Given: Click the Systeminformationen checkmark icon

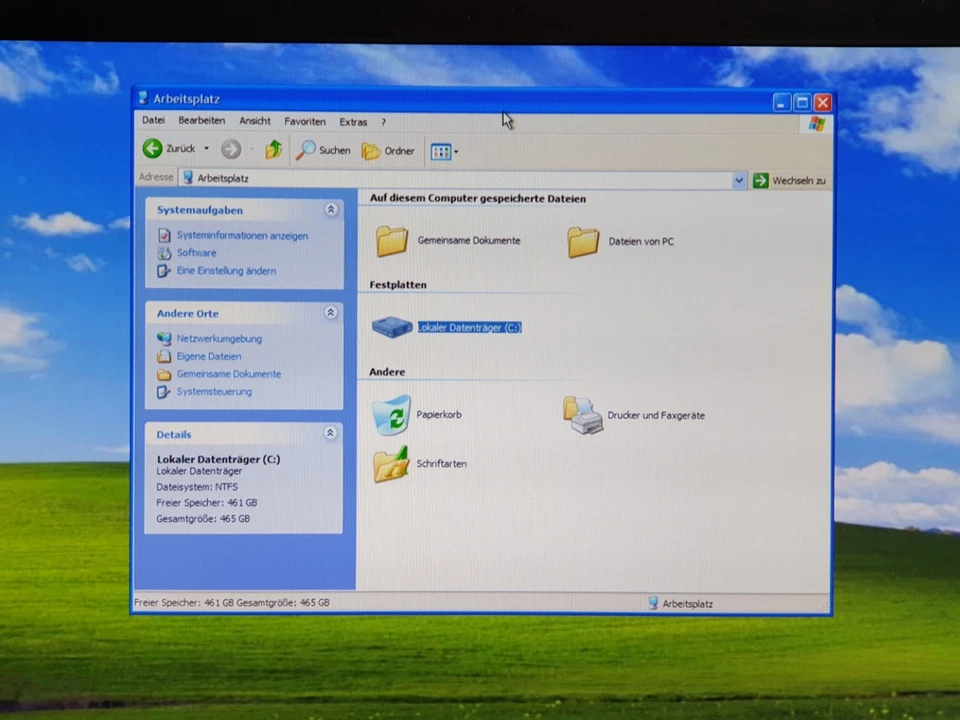Looking at the screenshot, I should [164, 236].
